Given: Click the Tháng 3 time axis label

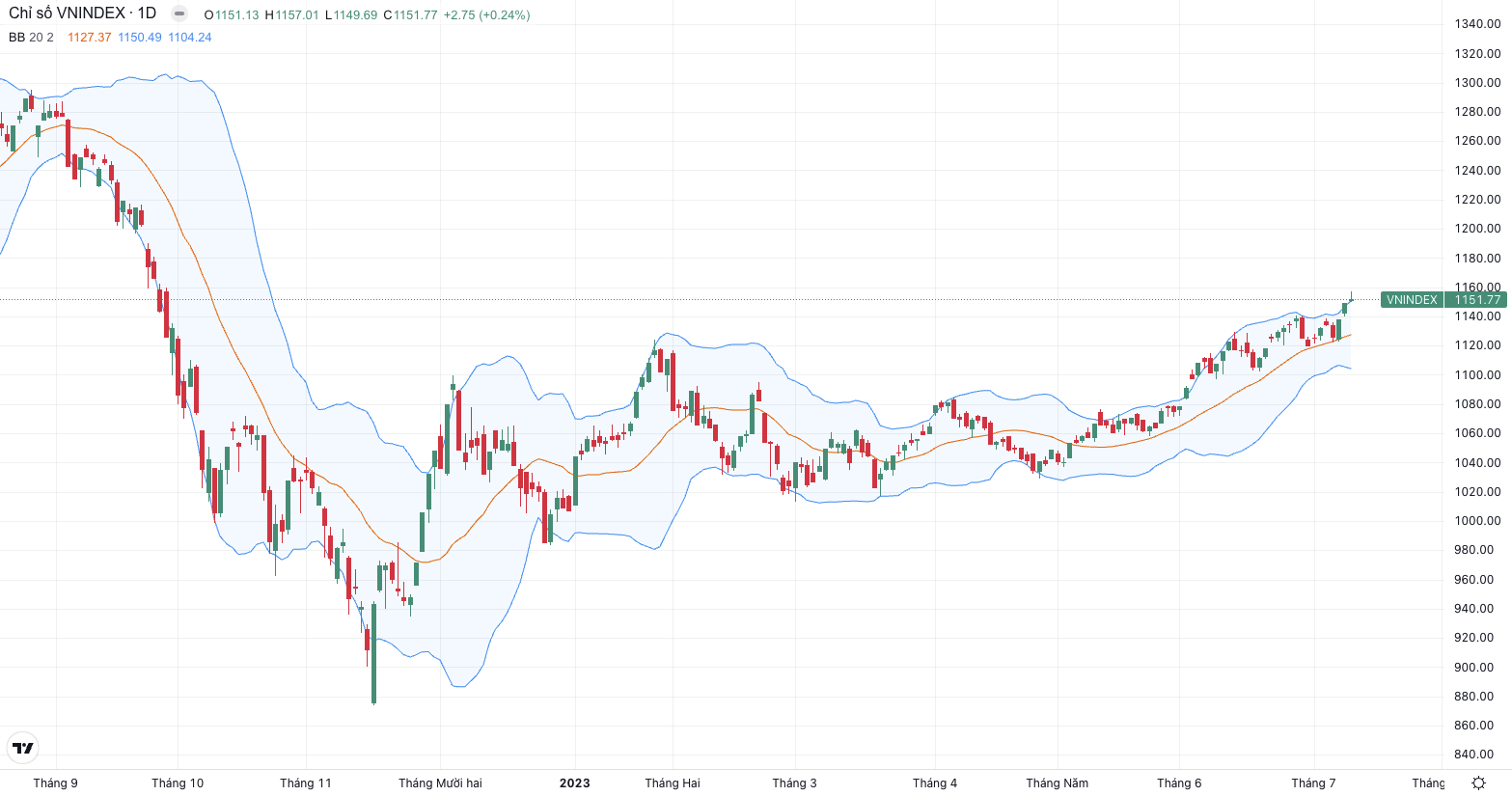Looking at the screenshot, I should point(794,782).
